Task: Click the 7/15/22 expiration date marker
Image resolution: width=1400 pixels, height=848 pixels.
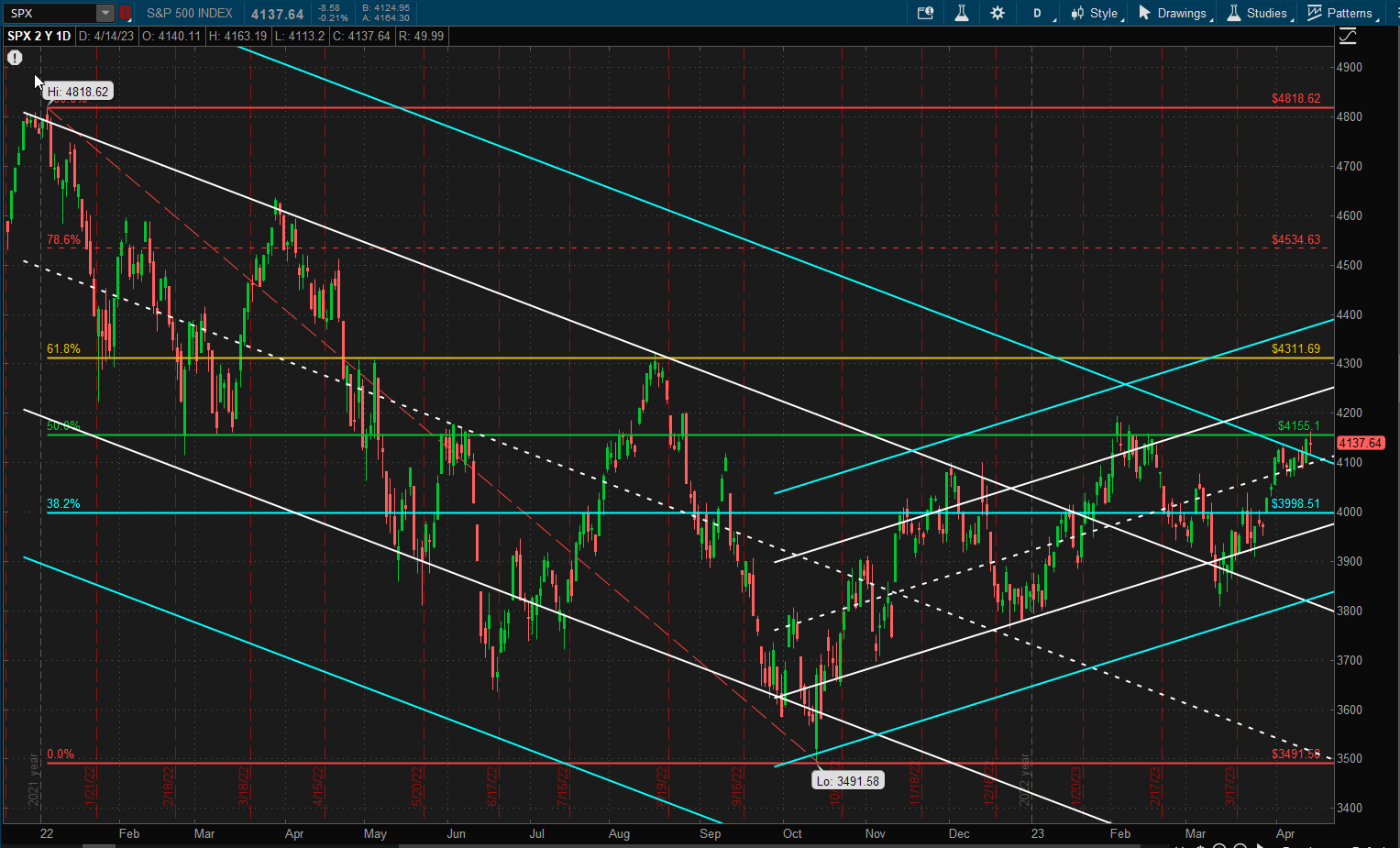Action: pos(563,787)
